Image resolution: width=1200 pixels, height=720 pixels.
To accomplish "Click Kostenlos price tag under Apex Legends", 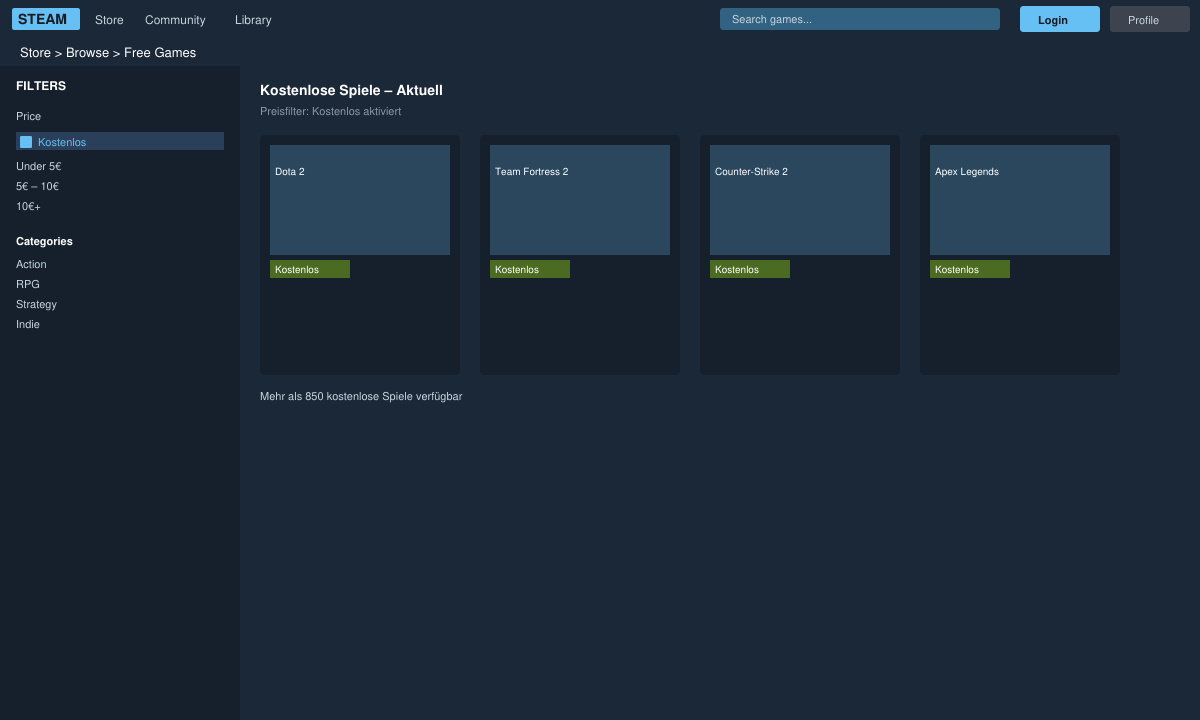I will pos(970,269).
